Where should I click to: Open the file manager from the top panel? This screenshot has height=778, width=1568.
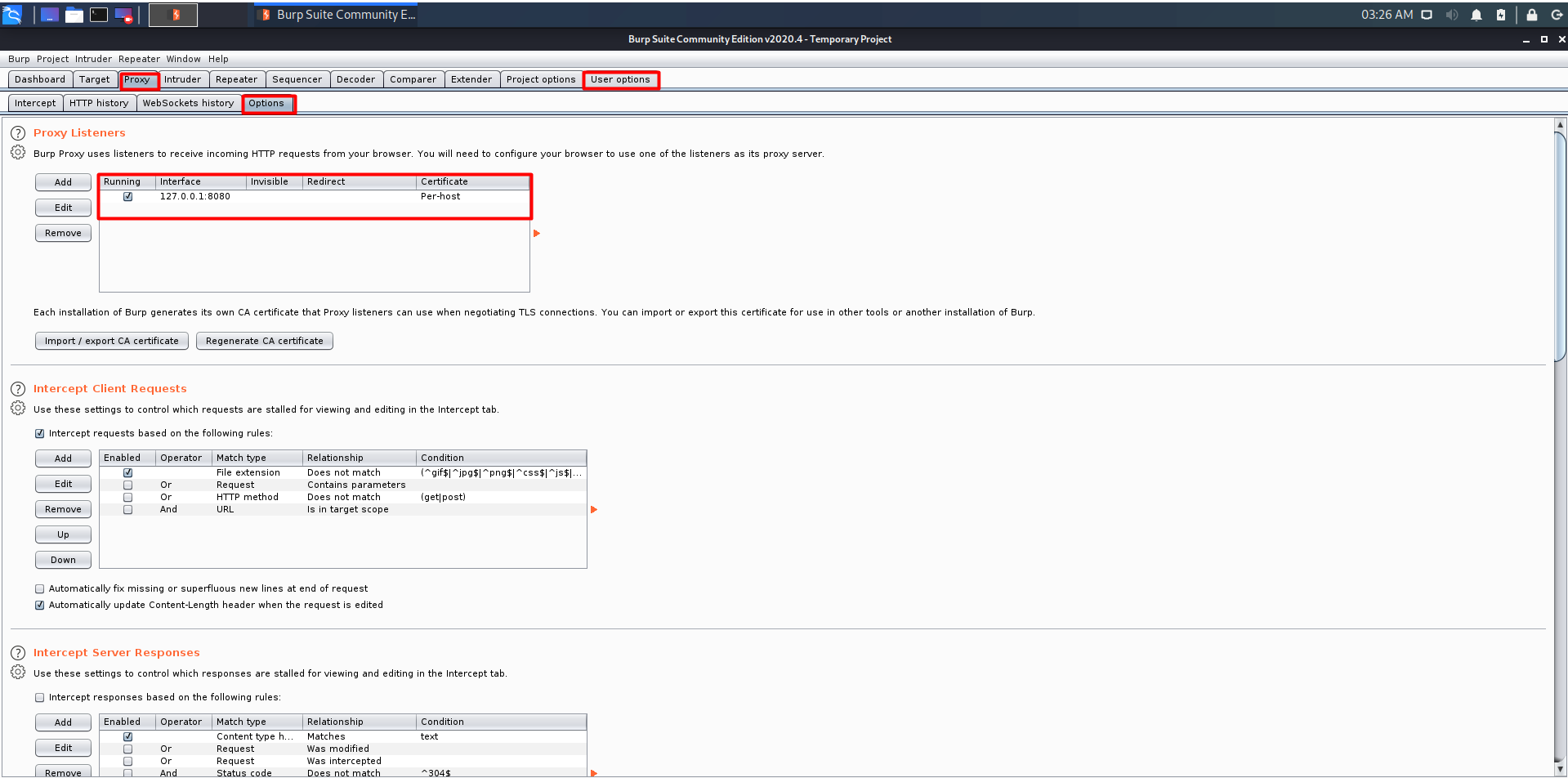coord(74,15)
